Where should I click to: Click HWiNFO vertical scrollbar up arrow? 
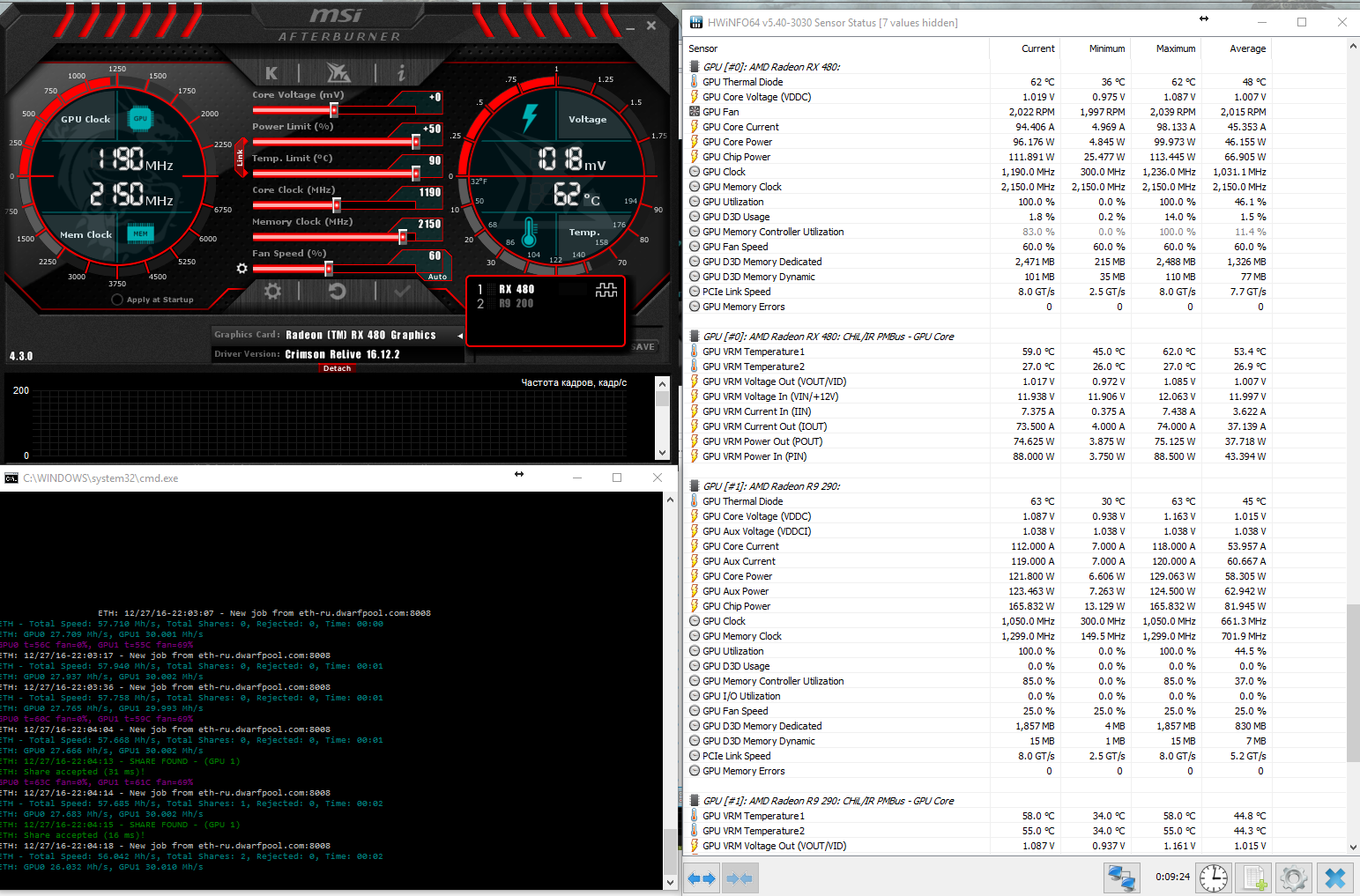[1353, 45]
